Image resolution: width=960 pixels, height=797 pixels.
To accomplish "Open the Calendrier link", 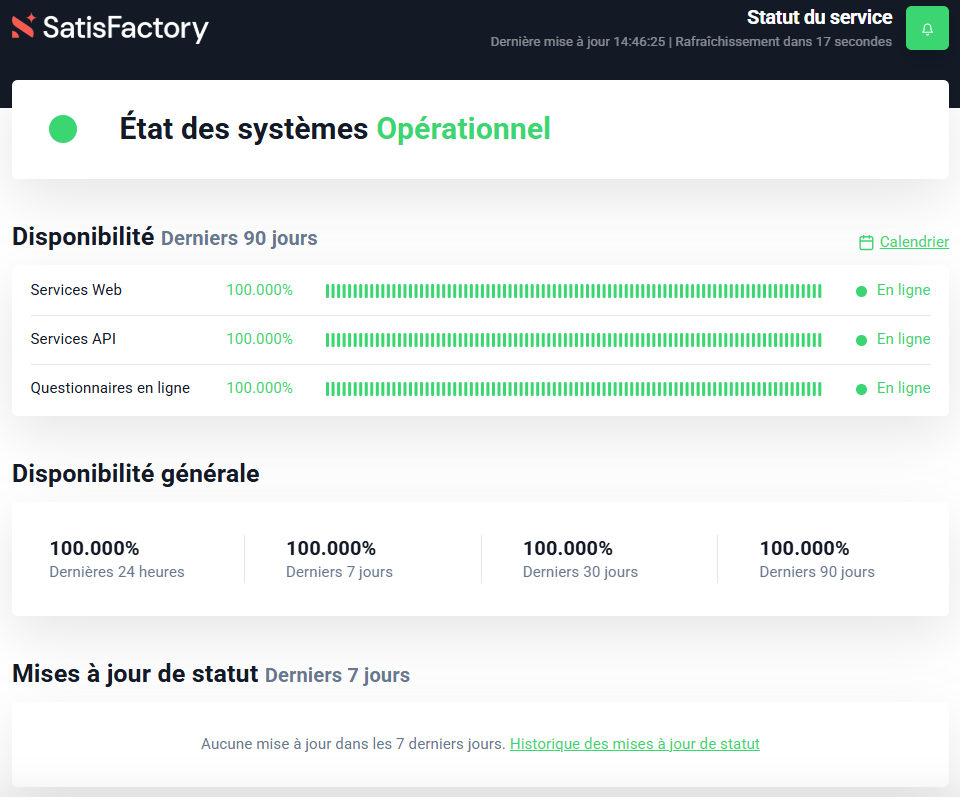I will [914, 242].
